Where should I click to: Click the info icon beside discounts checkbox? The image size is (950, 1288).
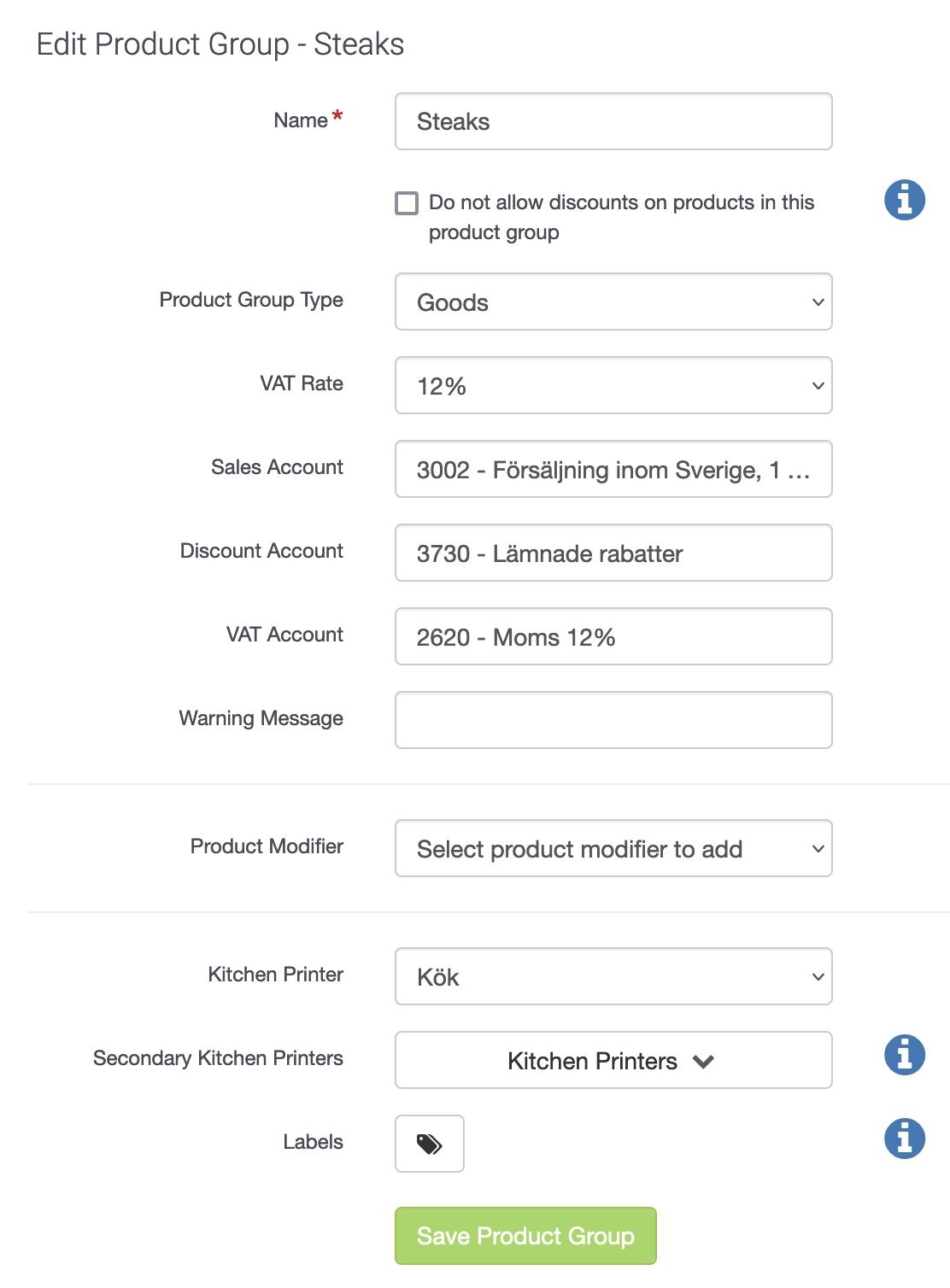coord(905,200)
